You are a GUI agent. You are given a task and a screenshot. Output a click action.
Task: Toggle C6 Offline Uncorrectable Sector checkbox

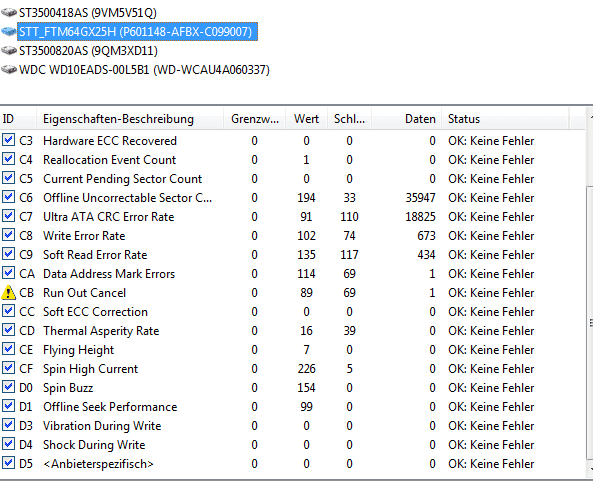point(8,197)
